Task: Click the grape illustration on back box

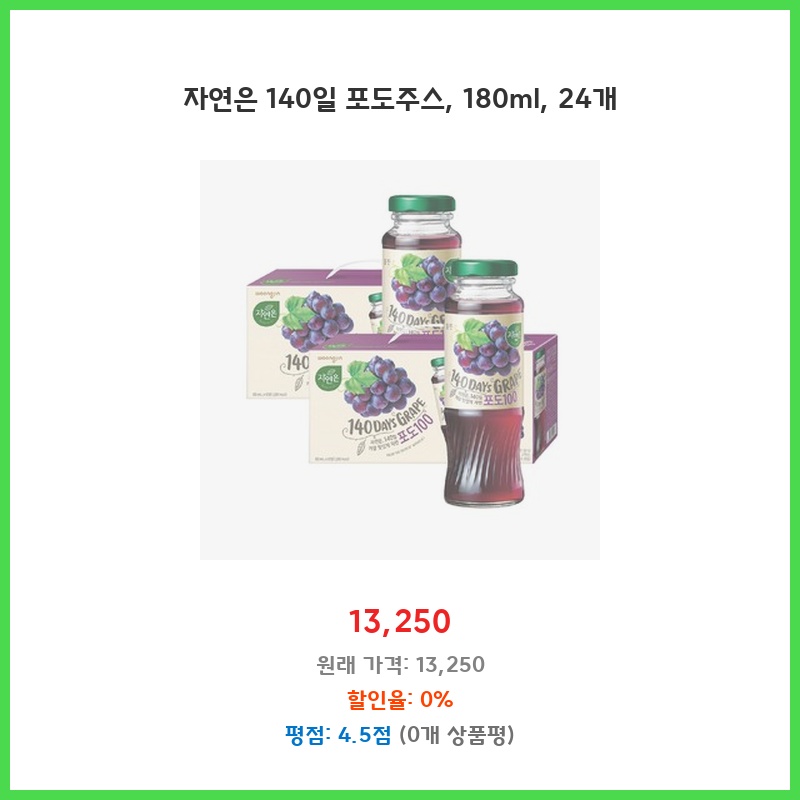Action: pos(316,319)
